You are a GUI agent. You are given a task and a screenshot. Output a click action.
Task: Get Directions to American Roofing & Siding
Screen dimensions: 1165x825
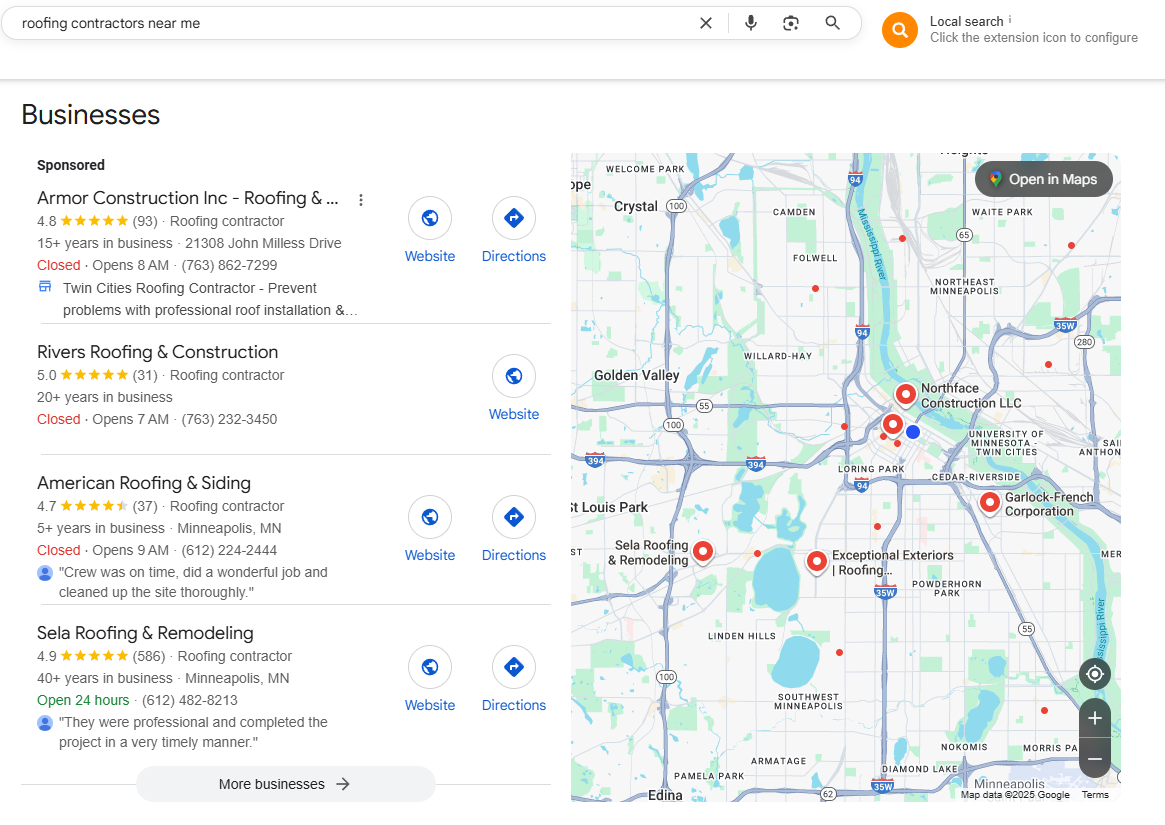point(513,517)
